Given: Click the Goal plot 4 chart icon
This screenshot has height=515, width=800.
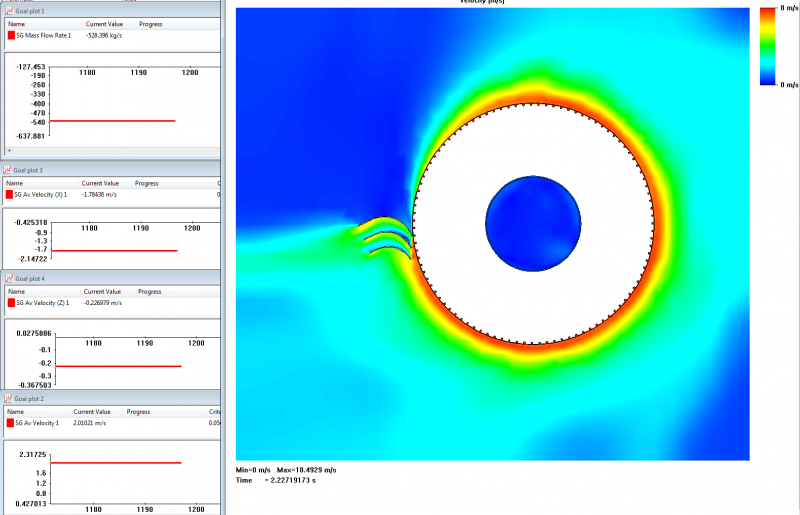Looking at the screenshot, I should click(9, 278).
